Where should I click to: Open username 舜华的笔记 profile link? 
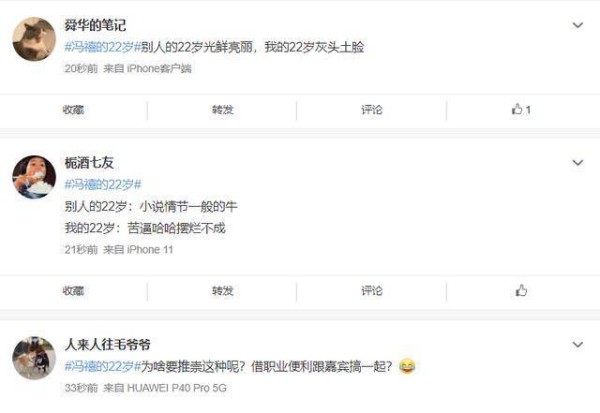coord(95,25)
